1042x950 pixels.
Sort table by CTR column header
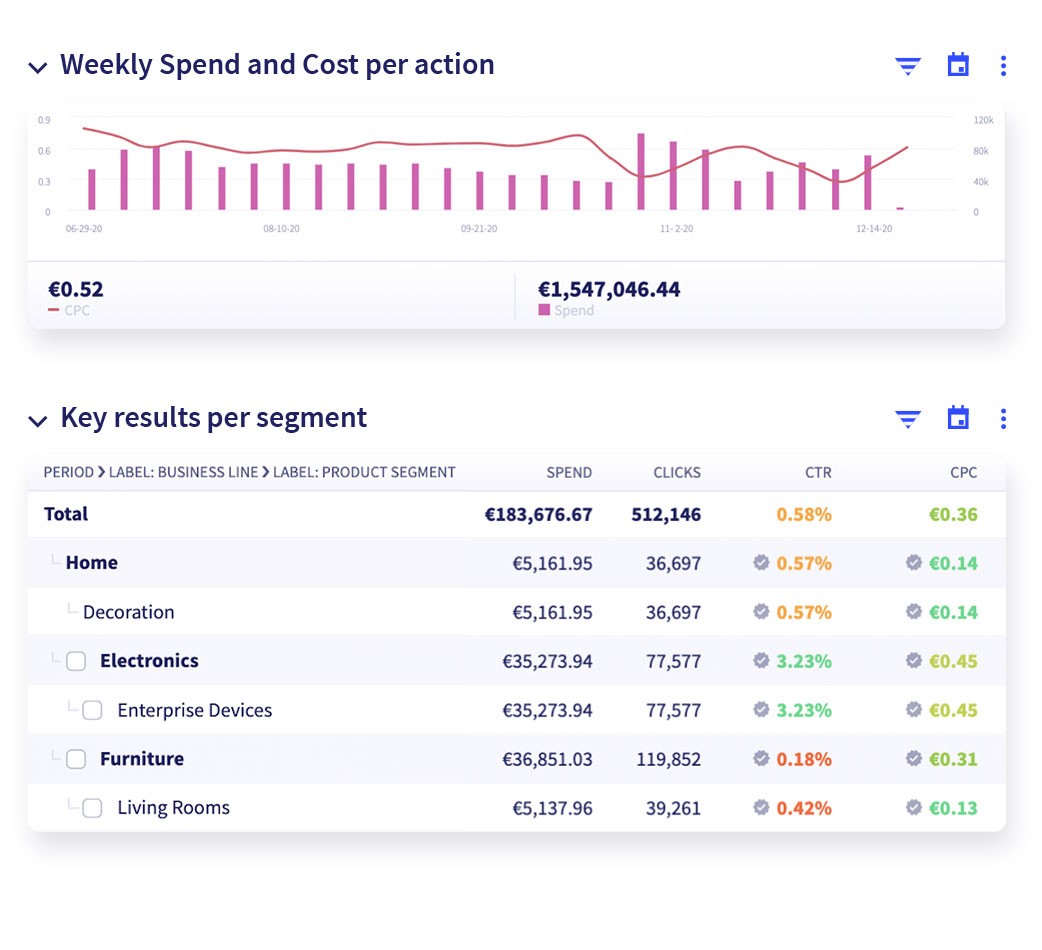[818, 472]
